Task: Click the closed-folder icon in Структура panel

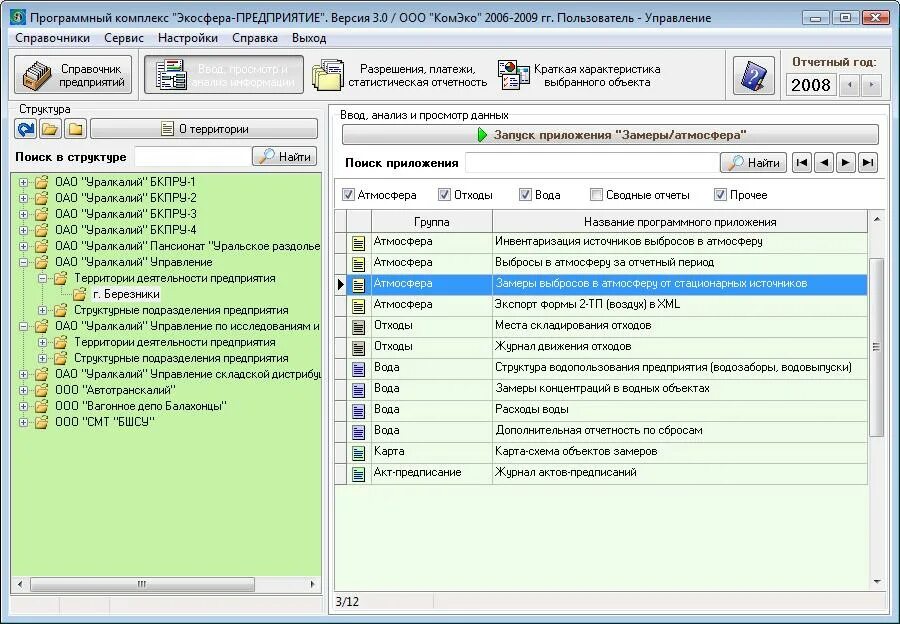Action: pyautogui.click(x=76, y=129)
